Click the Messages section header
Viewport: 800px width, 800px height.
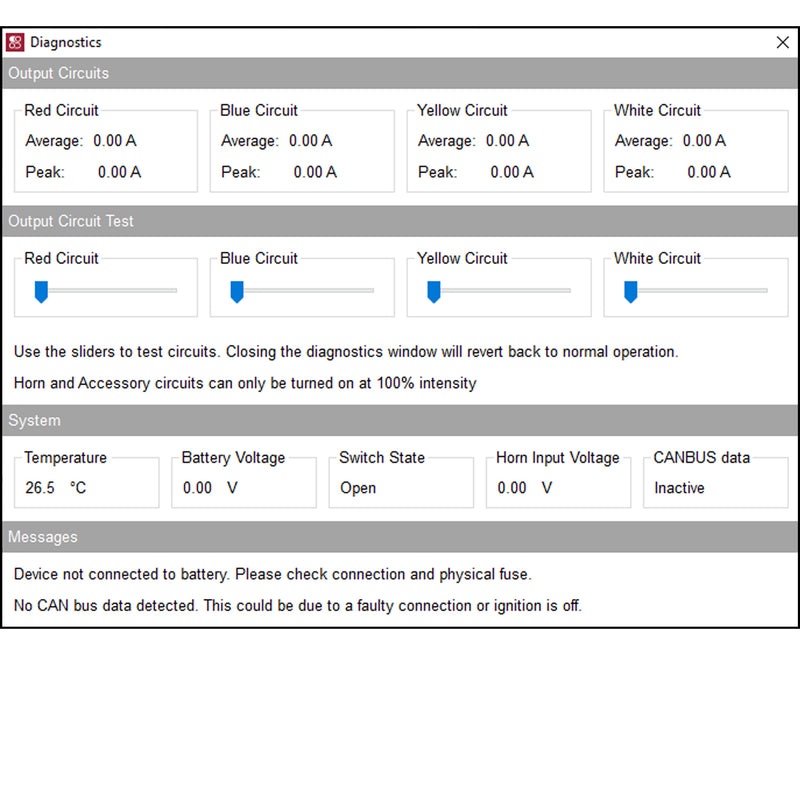coord(43,537)
